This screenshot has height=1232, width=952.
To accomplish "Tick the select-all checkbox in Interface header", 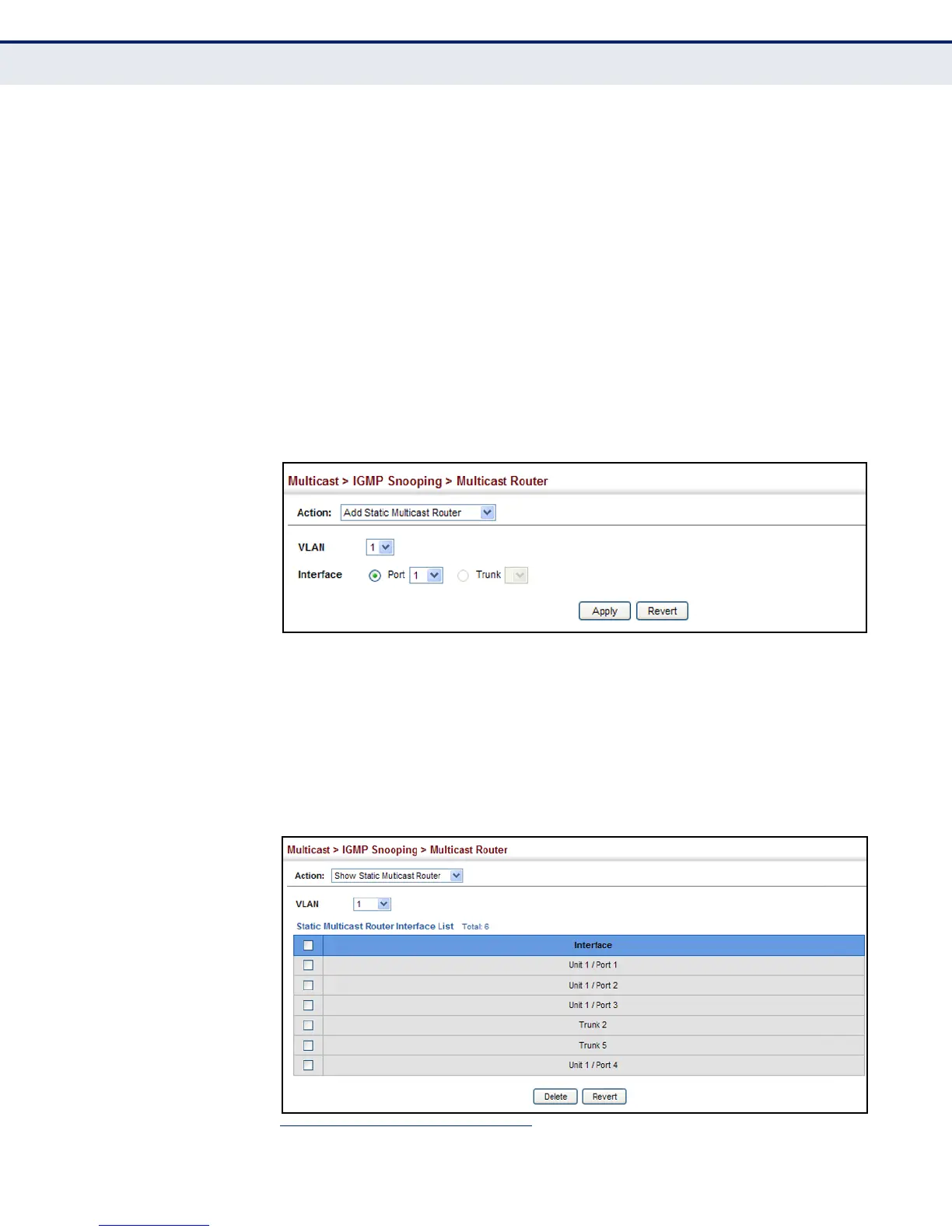I will [x=308, y=946].
